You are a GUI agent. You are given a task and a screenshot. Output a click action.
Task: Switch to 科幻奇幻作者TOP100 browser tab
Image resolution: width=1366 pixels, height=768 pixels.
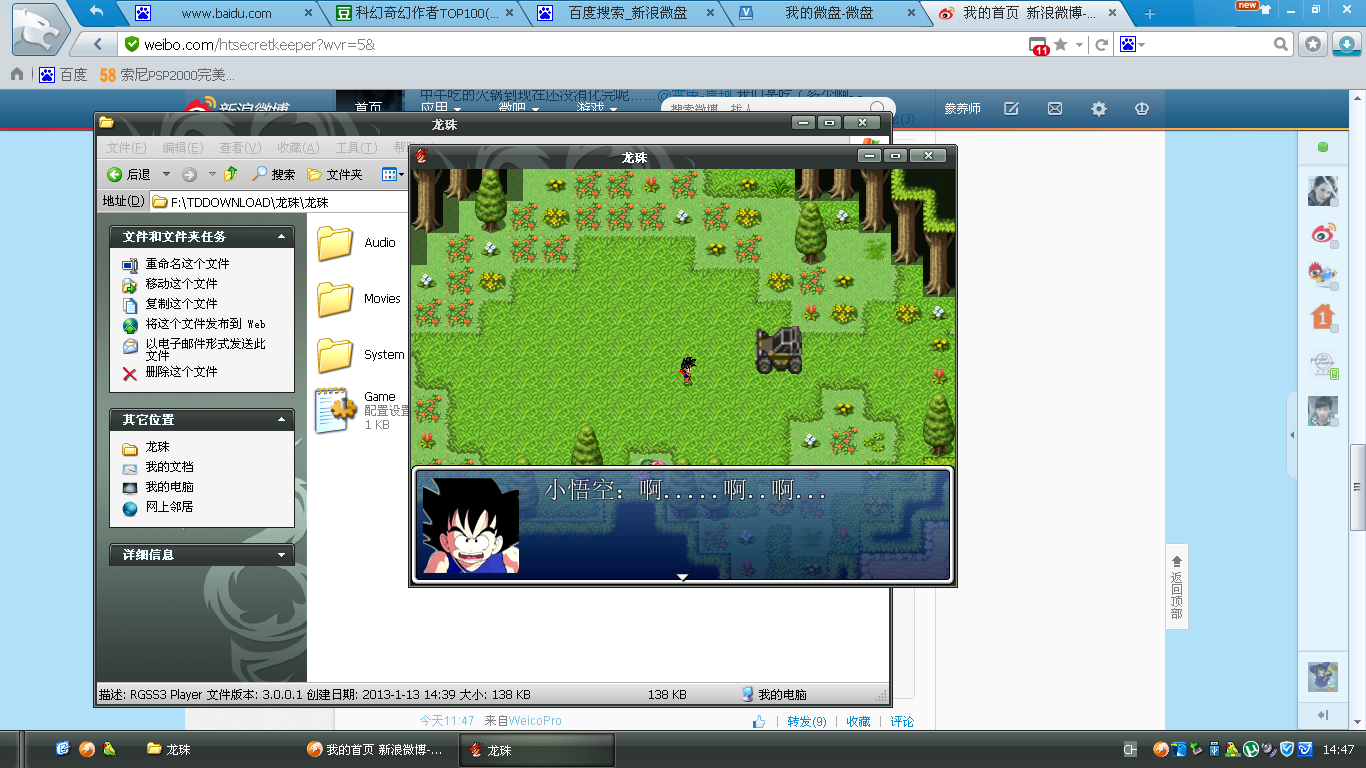pyautogui.click(x=425, y=13)
